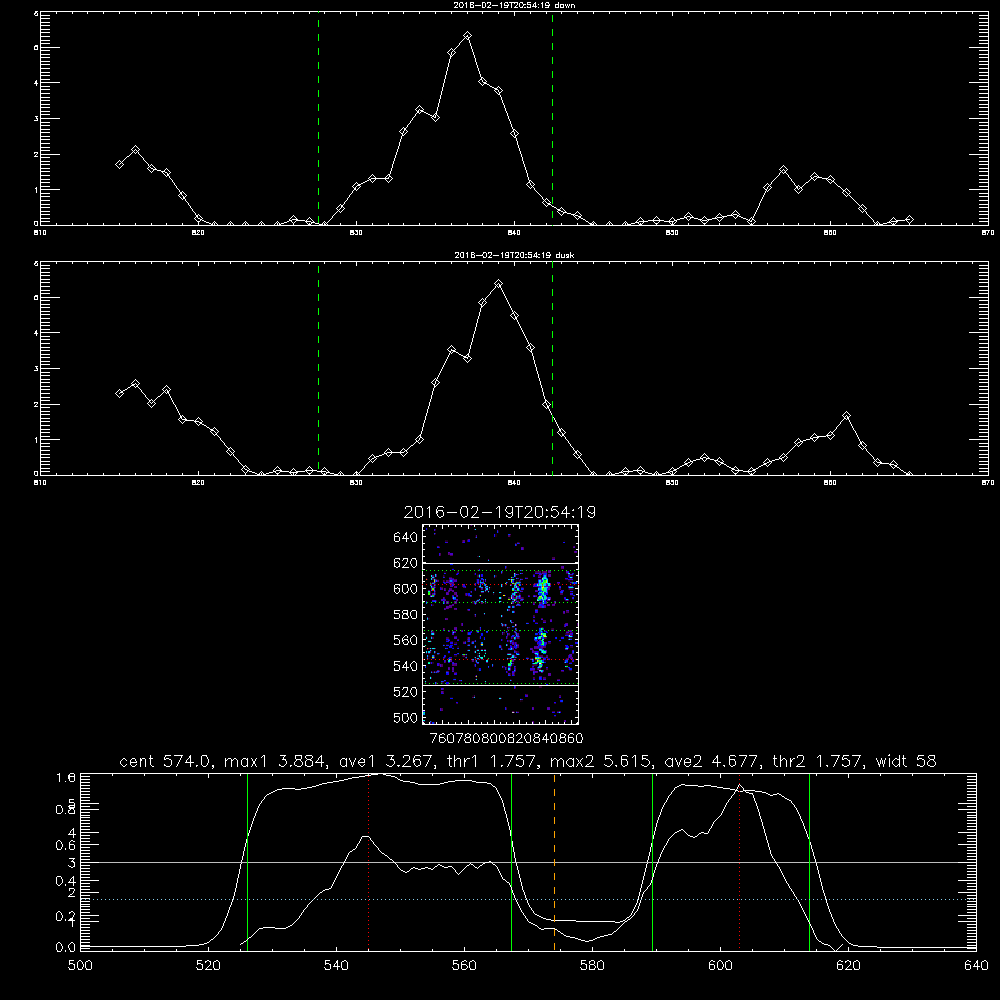Click the green vertical line near 614 in the bottom plot
Viewport: 1000px width, 1000px height.
(809, 862)
